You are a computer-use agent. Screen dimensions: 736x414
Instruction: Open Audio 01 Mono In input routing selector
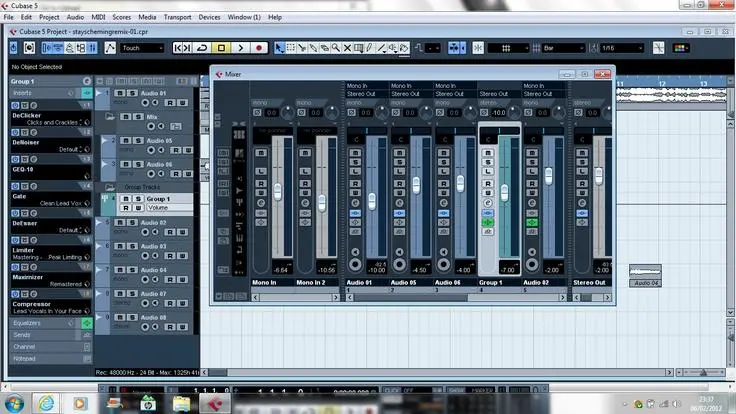[367, 86]
